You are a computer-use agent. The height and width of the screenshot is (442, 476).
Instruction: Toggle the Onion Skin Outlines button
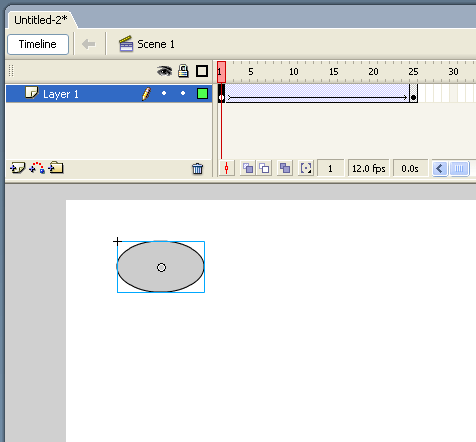[264, 168]
